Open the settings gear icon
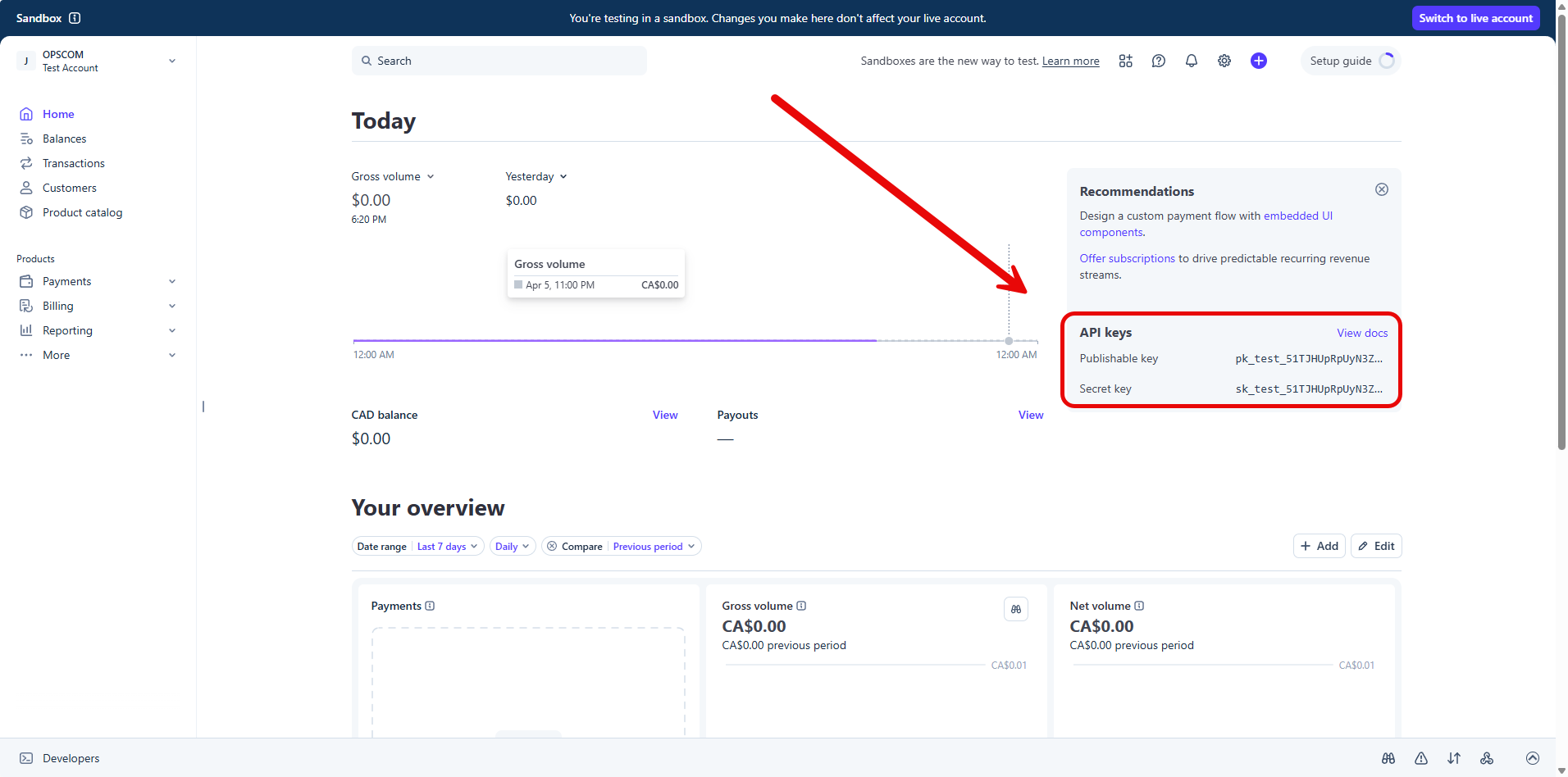The height and width of the screenshot is (777, 1568). [x=1224, y=61]
